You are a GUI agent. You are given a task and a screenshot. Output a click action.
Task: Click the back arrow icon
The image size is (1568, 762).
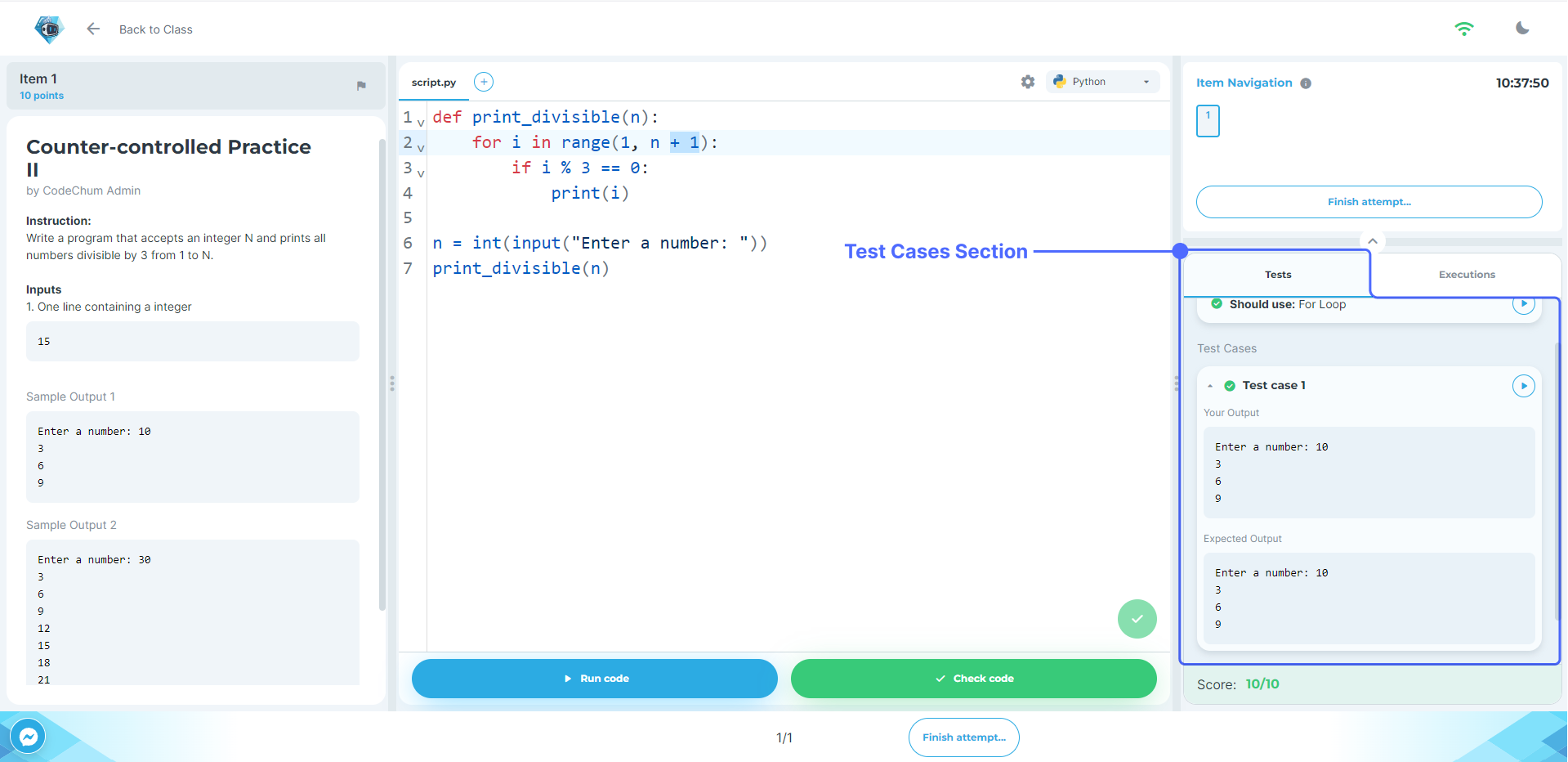93,29
